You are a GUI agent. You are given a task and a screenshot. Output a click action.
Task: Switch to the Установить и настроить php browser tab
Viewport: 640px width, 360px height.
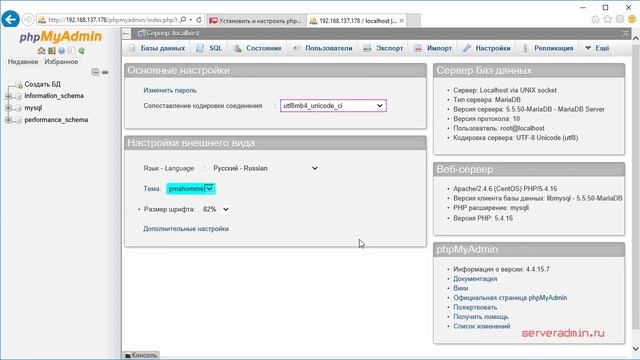coord(256,20)
